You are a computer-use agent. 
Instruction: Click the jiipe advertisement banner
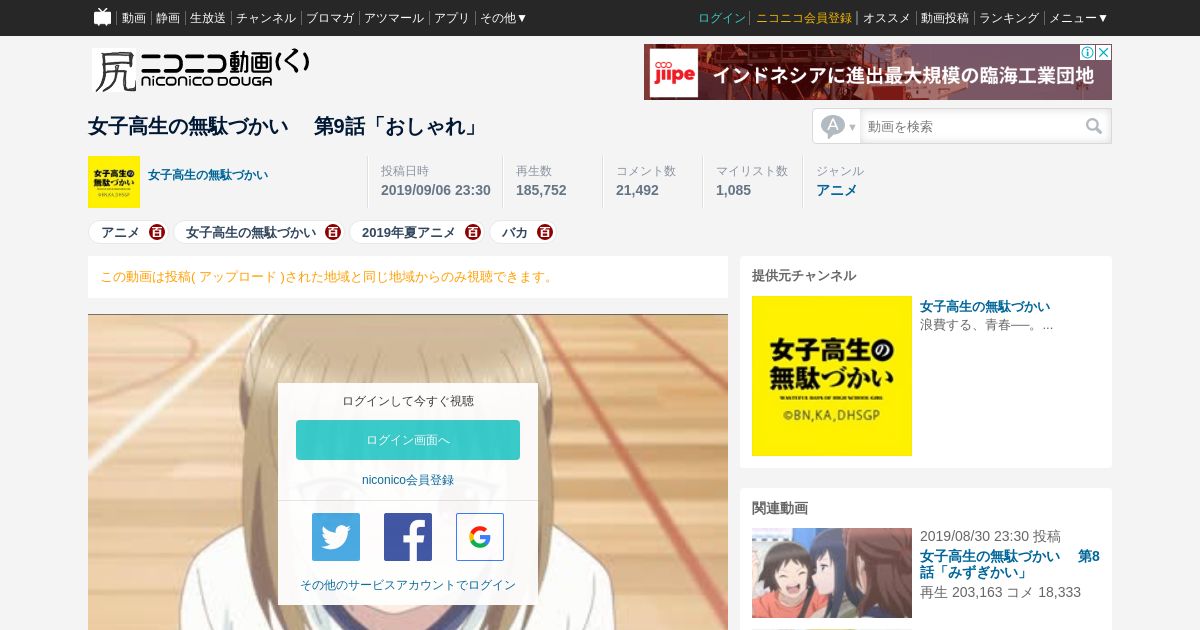point(878,72)
